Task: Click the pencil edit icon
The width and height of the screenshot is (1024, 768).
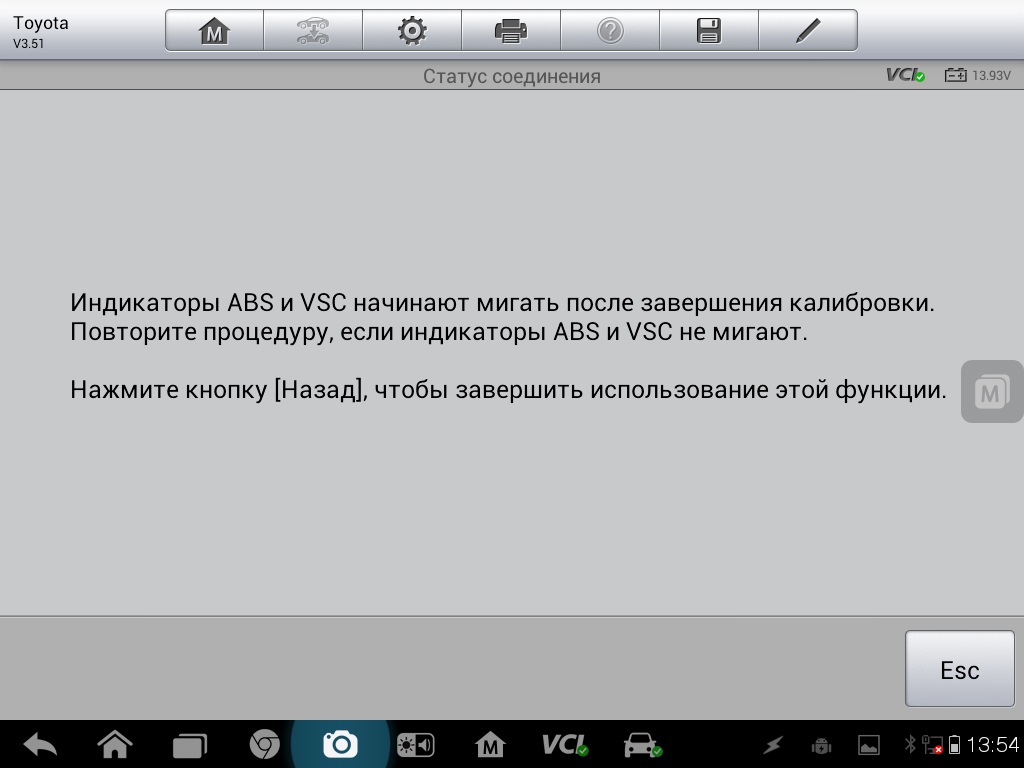Action: click(808, 31)
